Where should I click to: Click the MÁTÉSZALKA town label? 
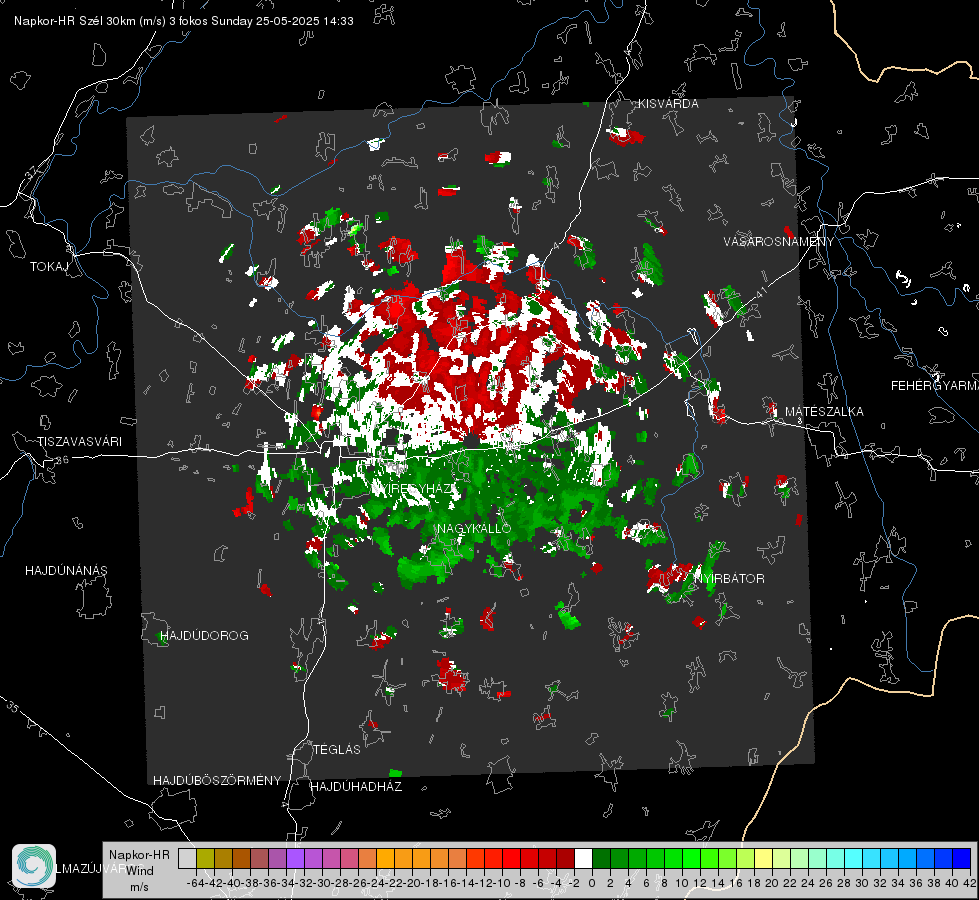(824, 411)
